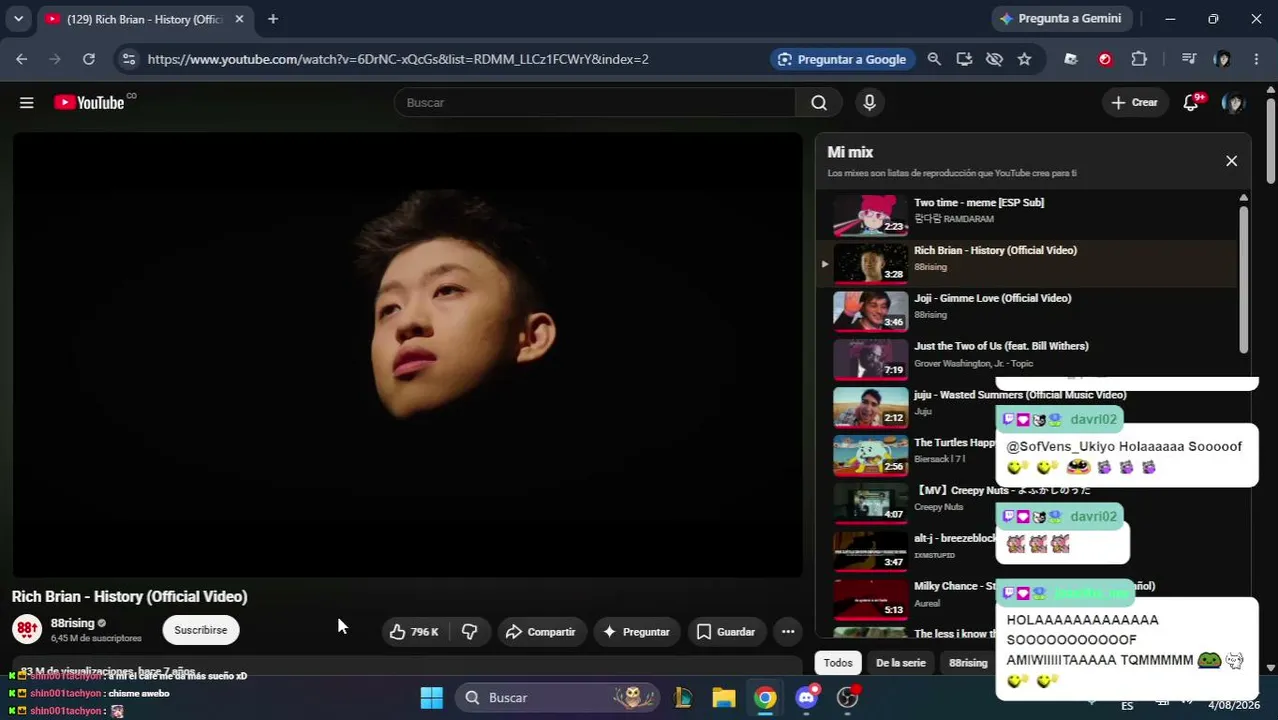Viewport: 1278px width, 720px height.
Task: Focus the YouTube Buscar search field
Action: tap(595, 102)
